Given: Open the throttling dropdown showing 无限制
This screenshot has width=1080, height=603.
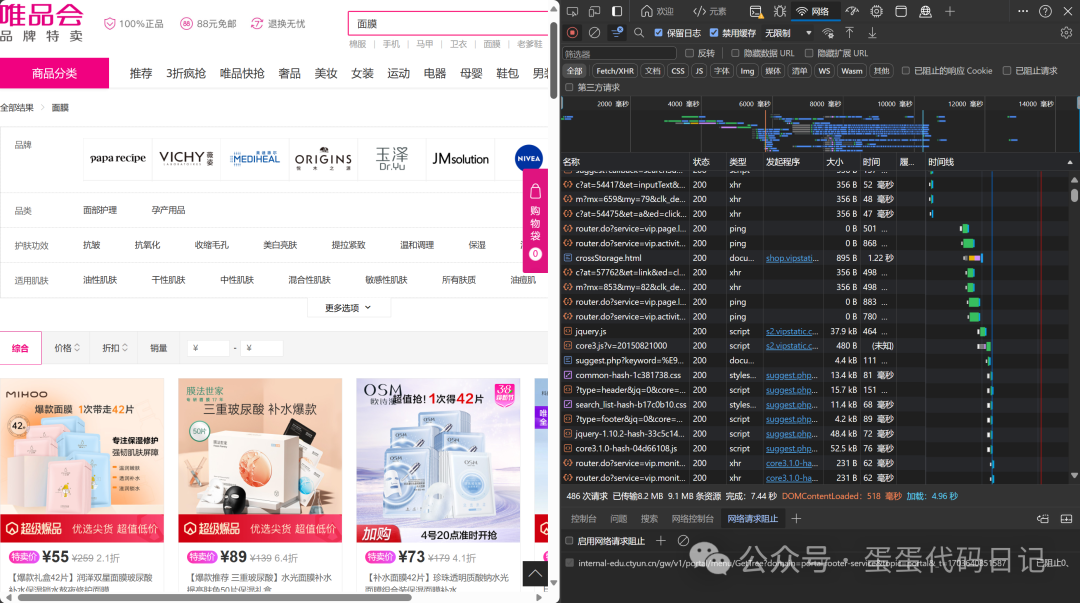Looking at the screenshot, I should pos(789,32).
